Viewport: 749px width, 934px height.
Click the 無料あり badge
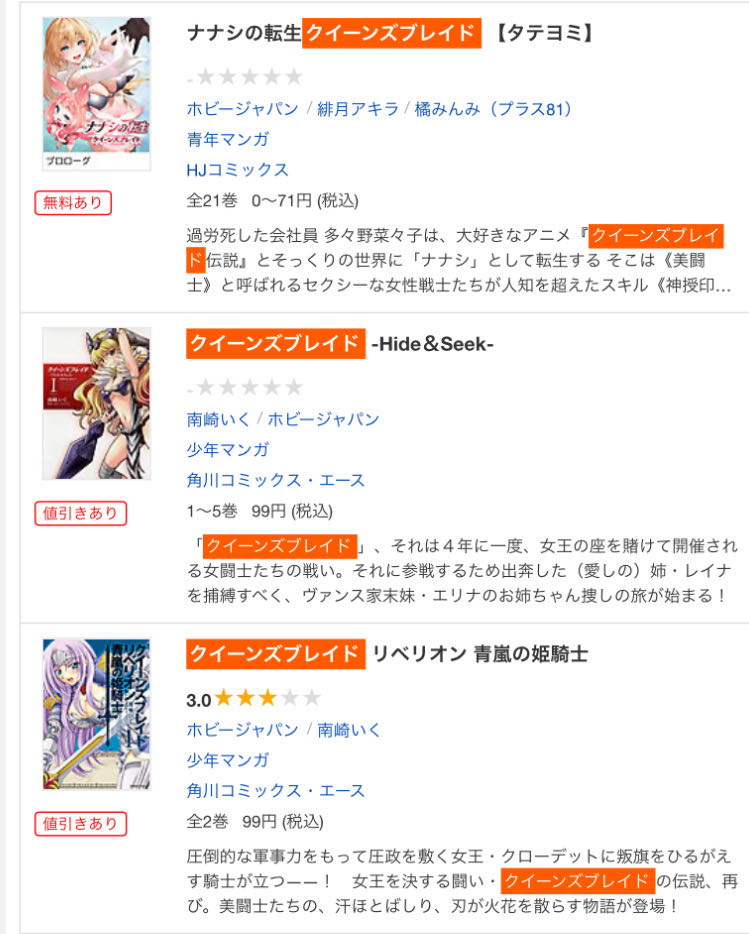point(73,203)
